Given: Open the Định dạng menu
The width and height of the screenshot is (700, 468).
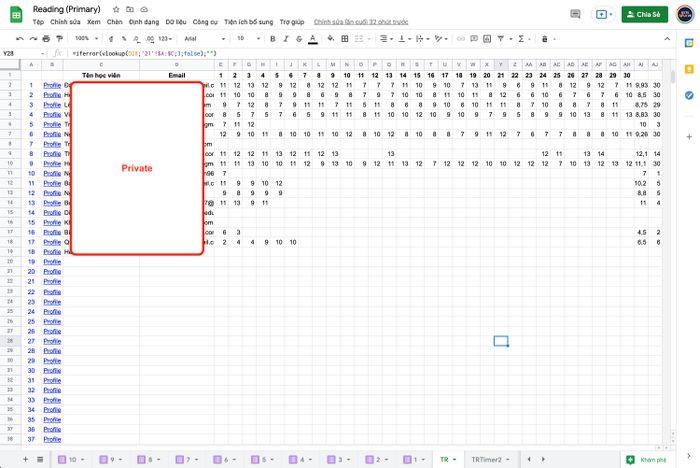Looking at the screenshot, I should tap(142, 21).
